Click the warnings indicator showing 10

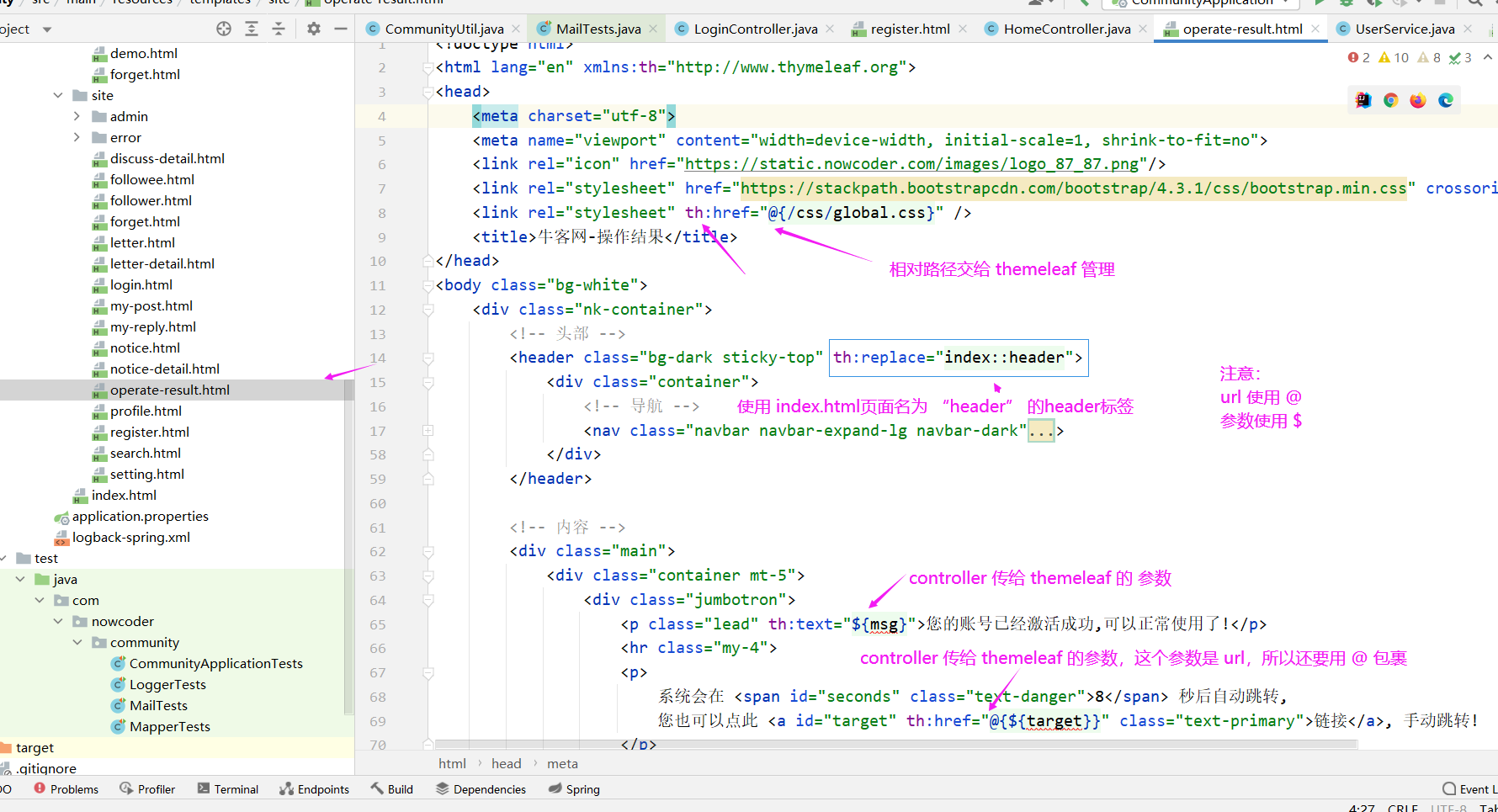[1394, 57]
